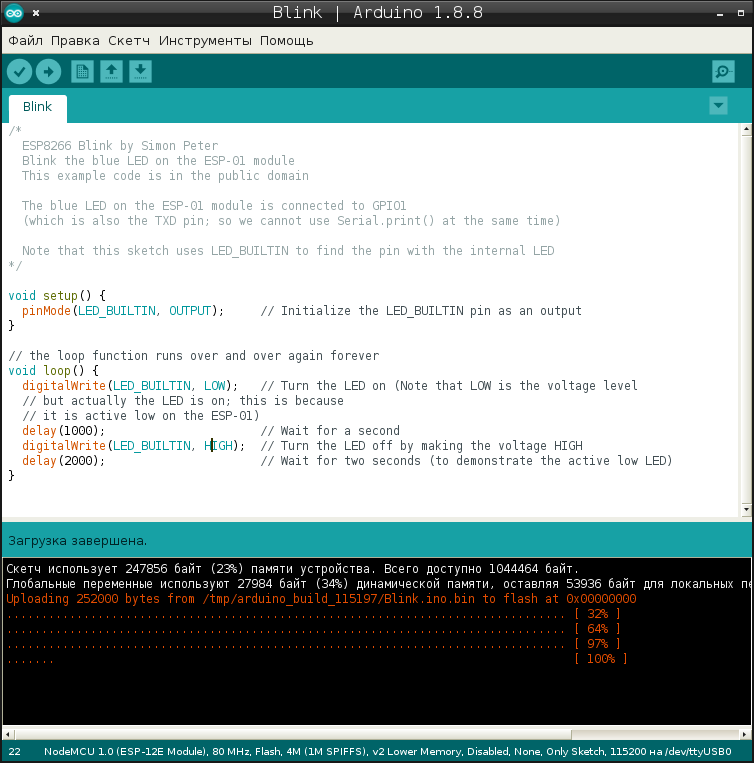
Task: Click the NodeMCU 1.0 board info in status bar
Action: click(388, 752)
